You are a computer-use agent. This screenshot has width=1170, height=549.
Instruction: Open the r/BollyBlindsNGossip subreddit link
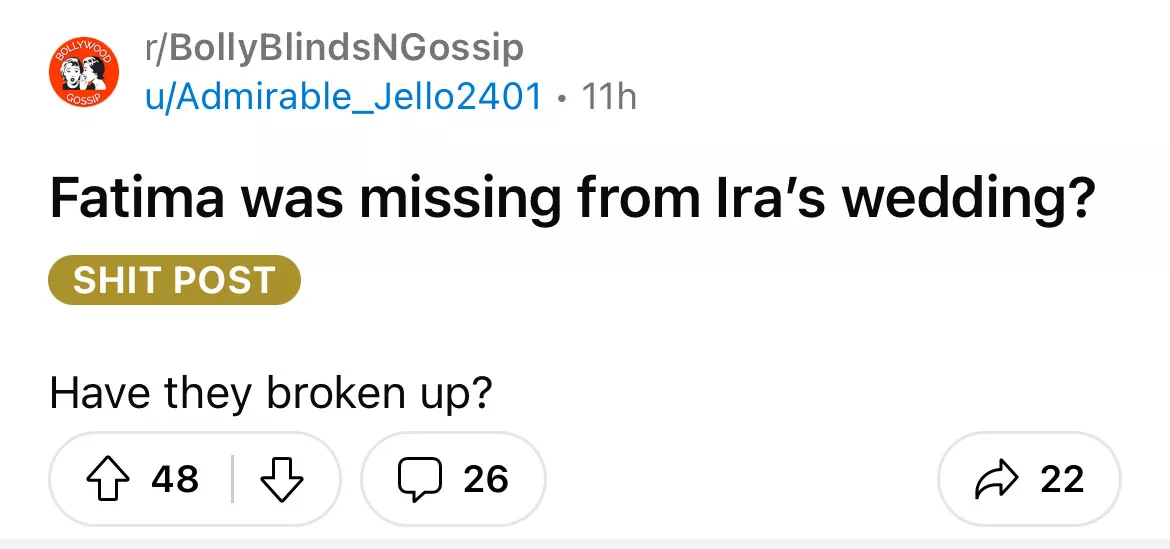[x=334, y=47]
